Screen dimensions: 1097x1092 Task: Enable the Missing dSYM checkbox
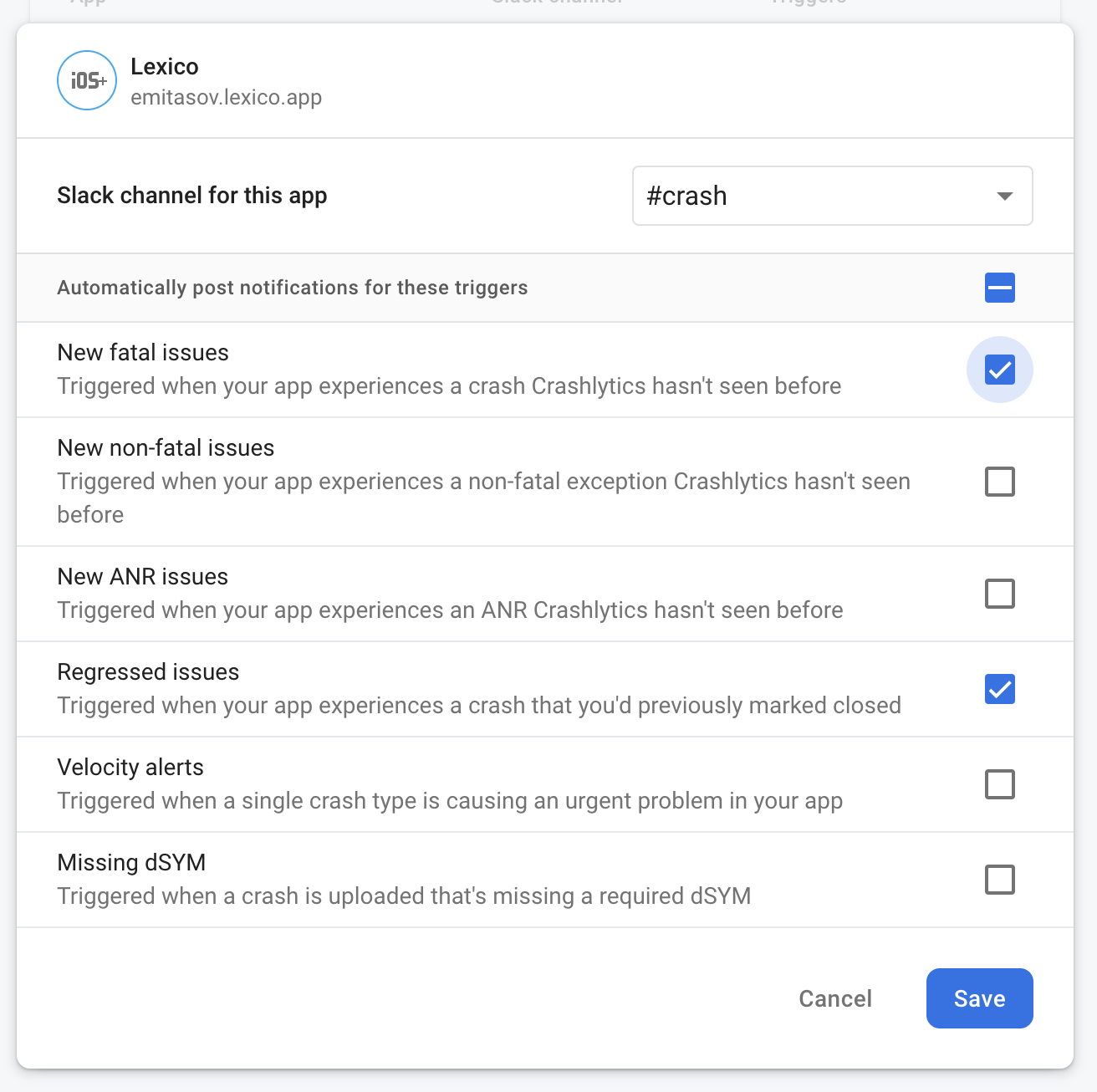pyautogui.click(x=999, y=880)
